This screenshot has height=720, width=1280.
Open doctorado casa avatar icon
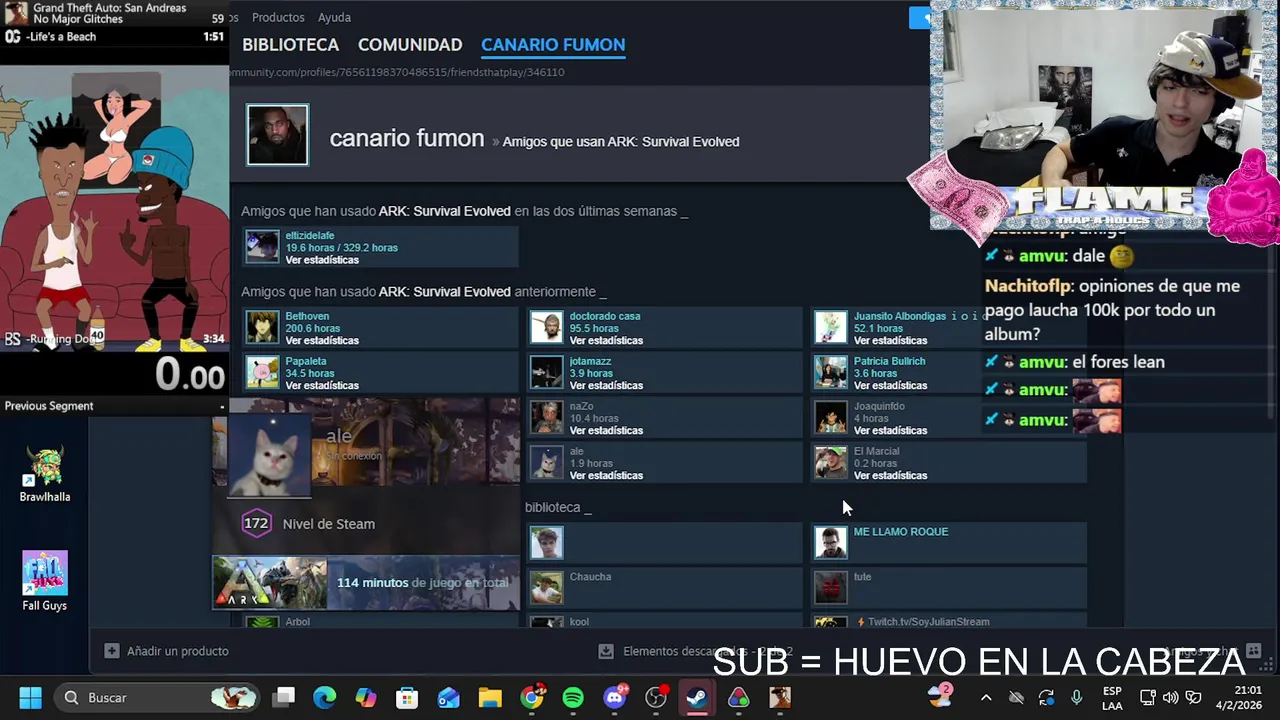coord(547,327)
